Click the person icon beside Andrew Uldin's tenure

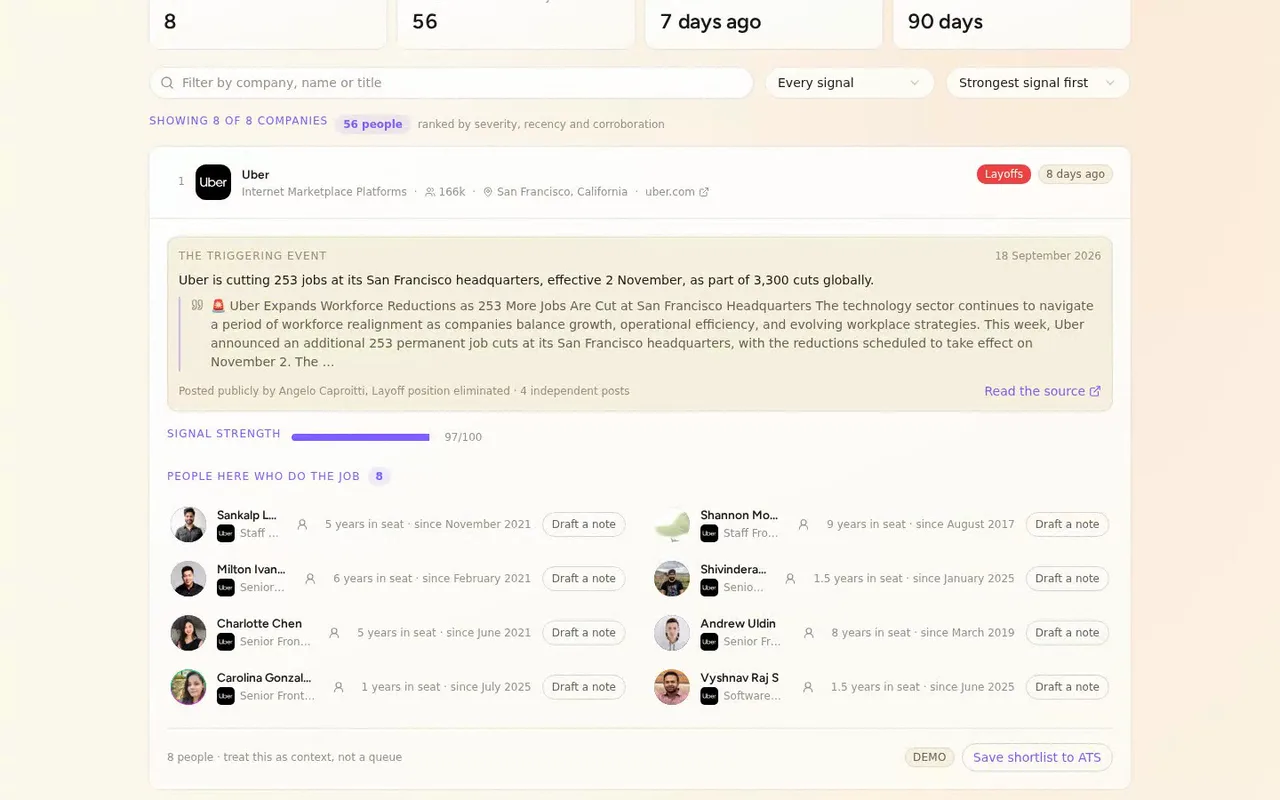click(808, 633)
